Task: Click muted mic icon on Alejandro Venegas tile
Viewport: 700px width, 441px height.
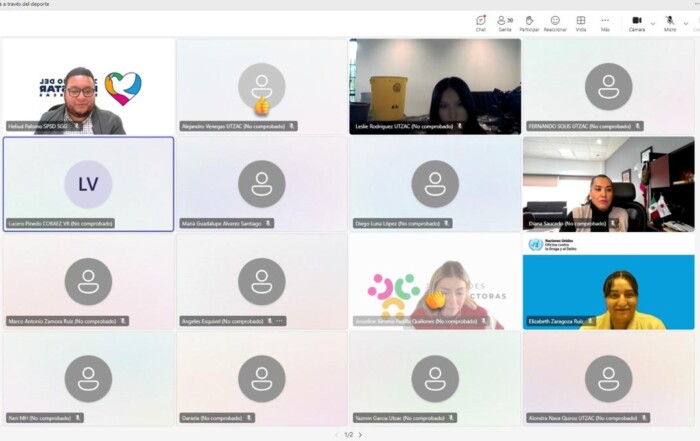Action: [292, 126]
